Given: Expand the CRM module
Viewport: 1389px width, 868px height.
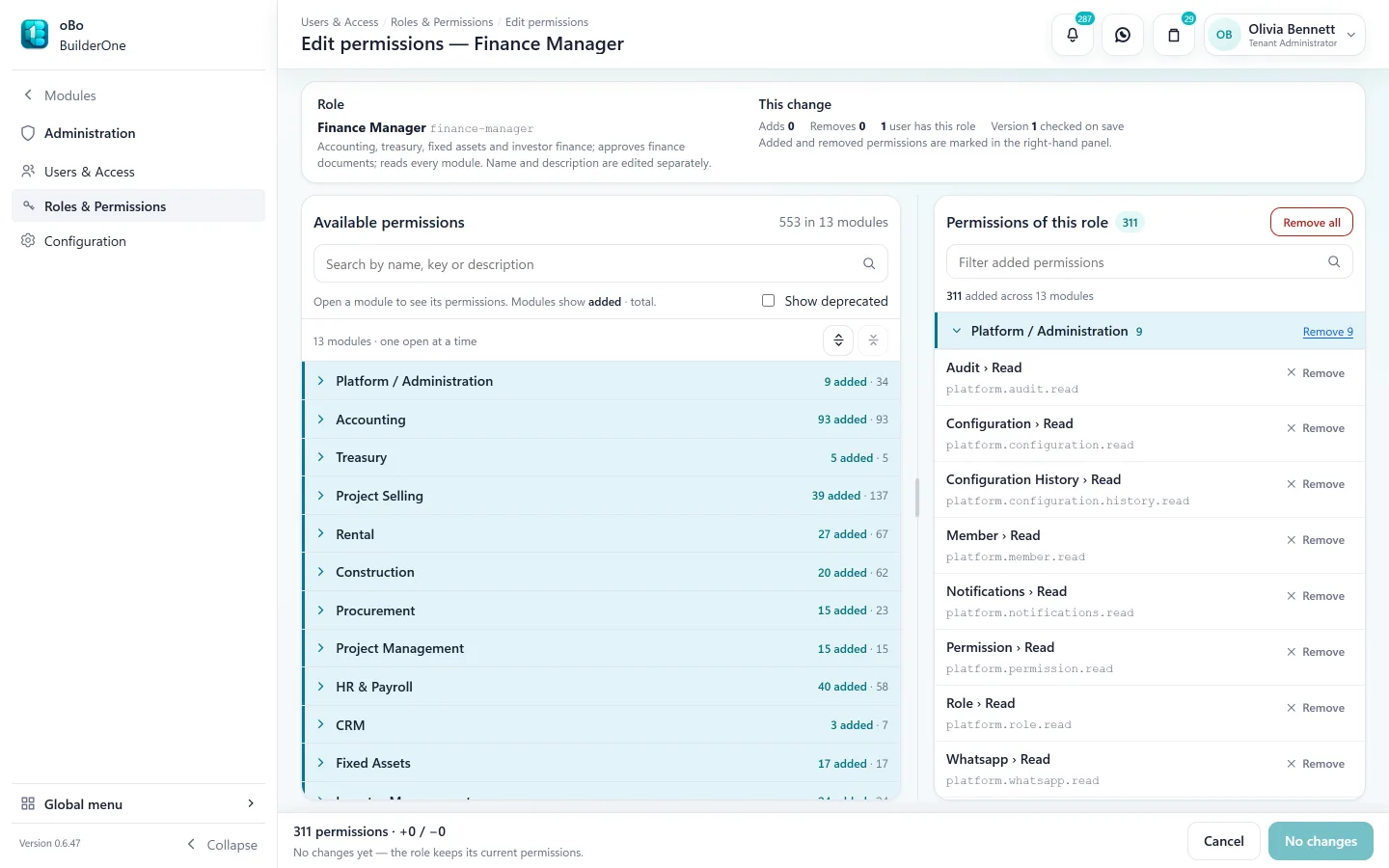Looking at the screenshot, I should (602, 725).
